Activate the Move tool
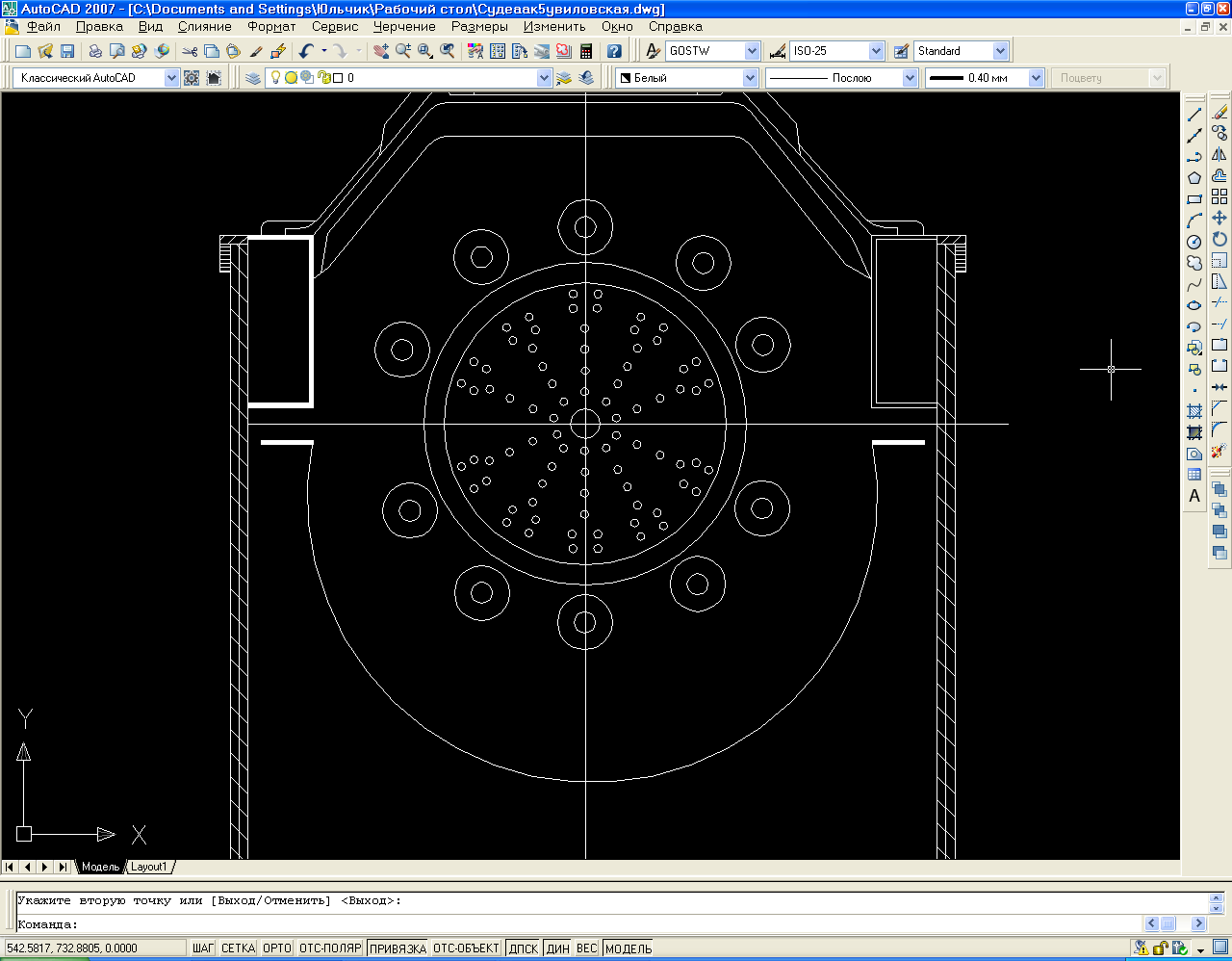 [x=1219, y=219]
